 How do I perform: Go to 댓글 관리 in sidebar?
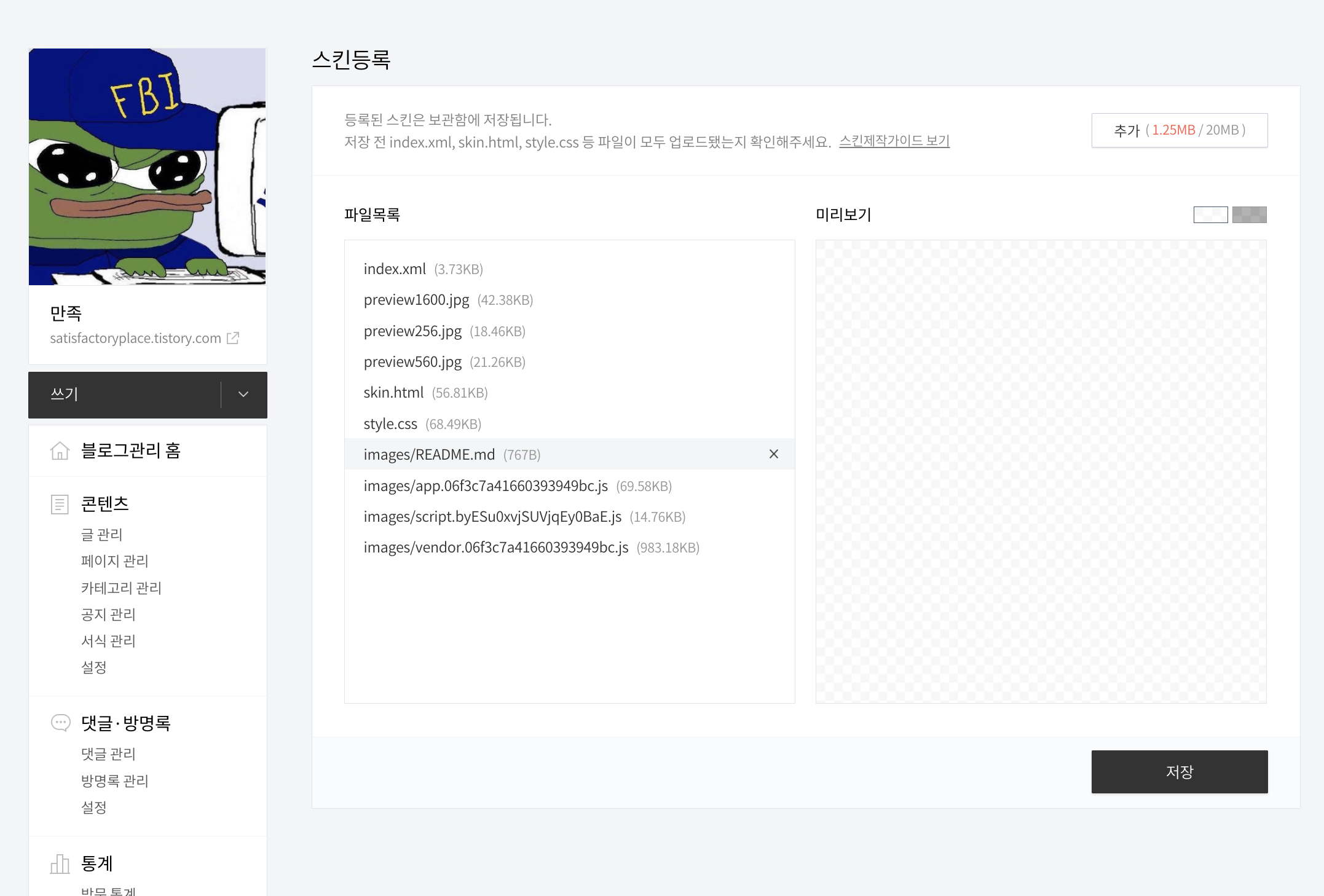pos(108,754)
